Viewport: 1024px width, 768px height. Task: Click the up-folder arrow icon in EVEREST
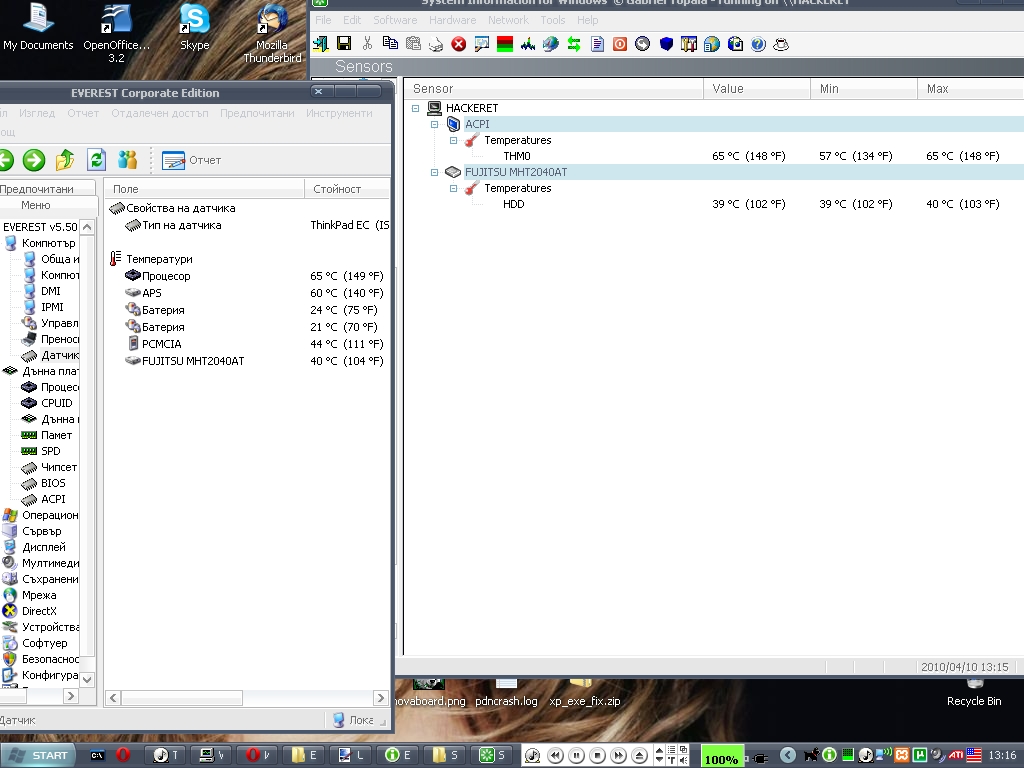click(65, 160)
